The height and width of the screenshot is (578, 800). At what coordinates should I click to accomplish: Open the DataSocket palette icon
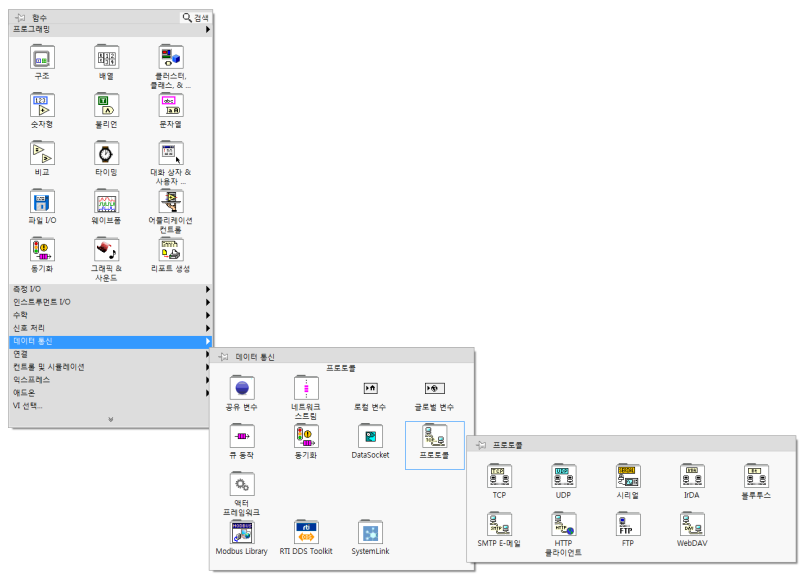[x=370, y=436]
